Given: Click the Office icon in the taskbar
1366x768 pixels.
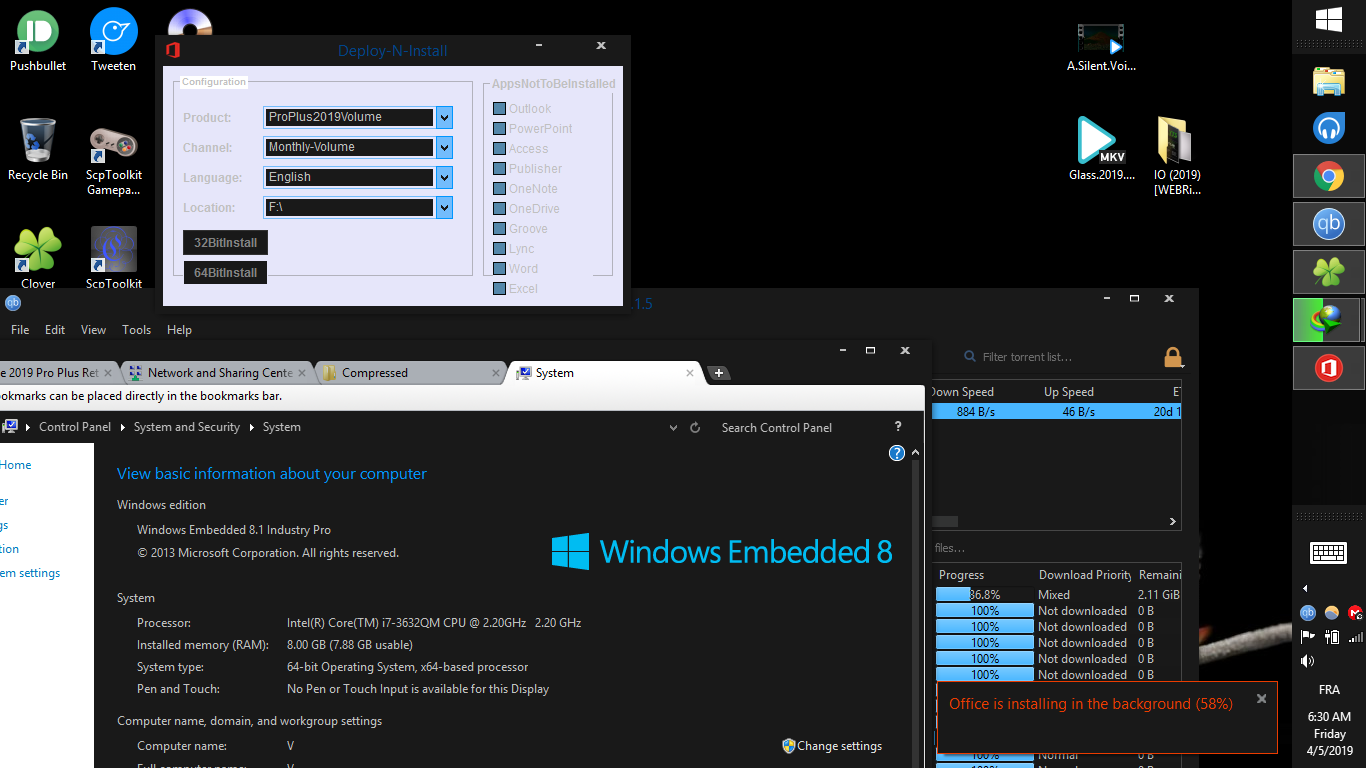Looking at the screenshot, I should [1328, 368].
